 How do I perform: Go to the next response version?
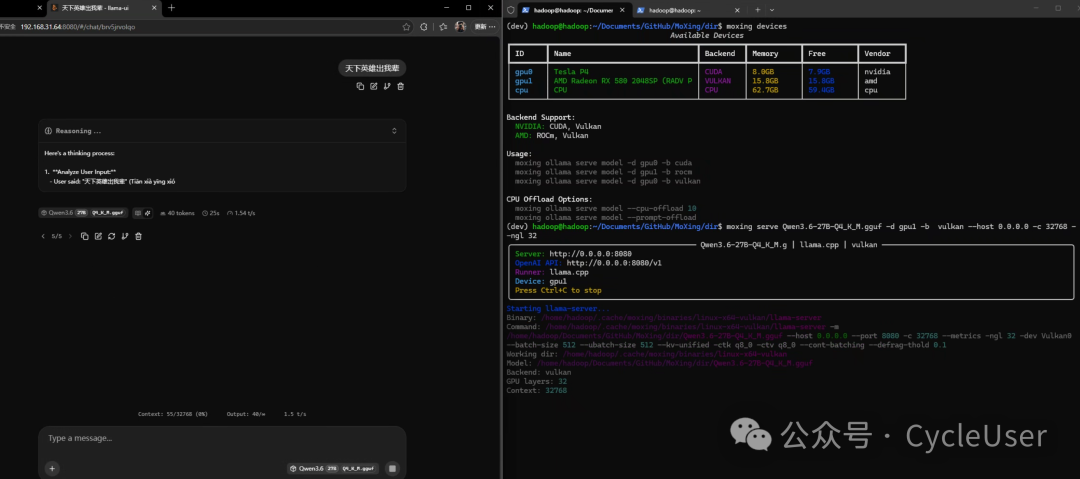[70, 236]
